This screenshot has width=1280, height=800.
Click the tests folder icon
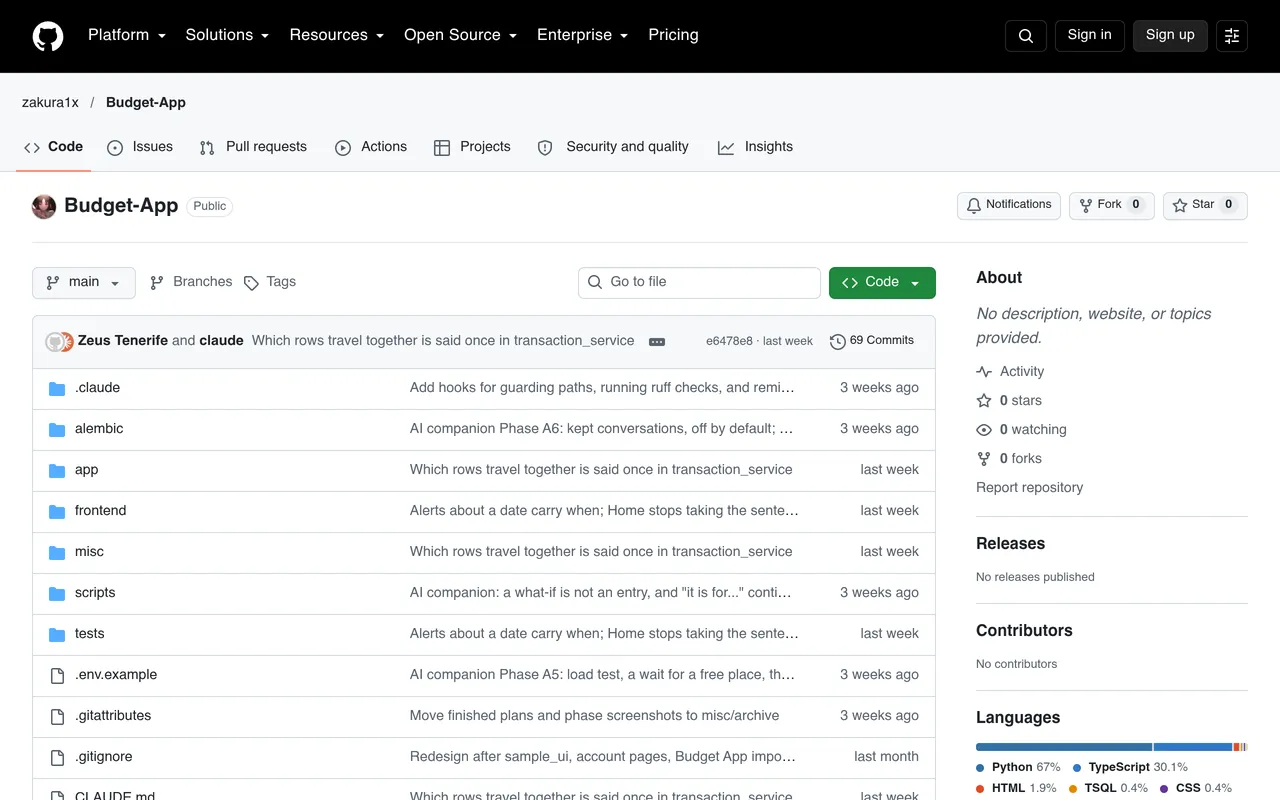tap(57, 634)
